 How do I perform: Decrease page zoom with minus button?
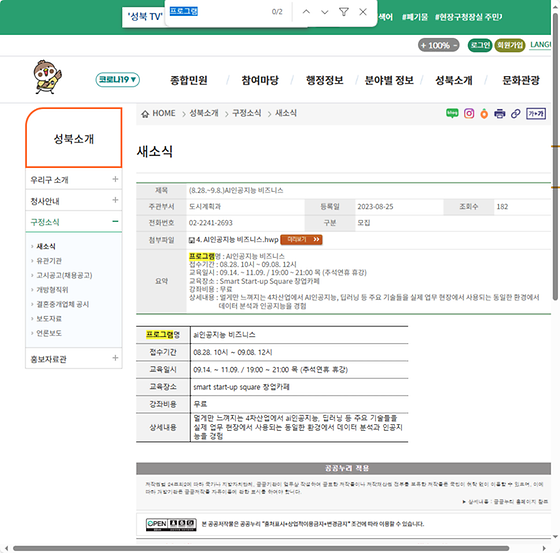click(455, 45)
